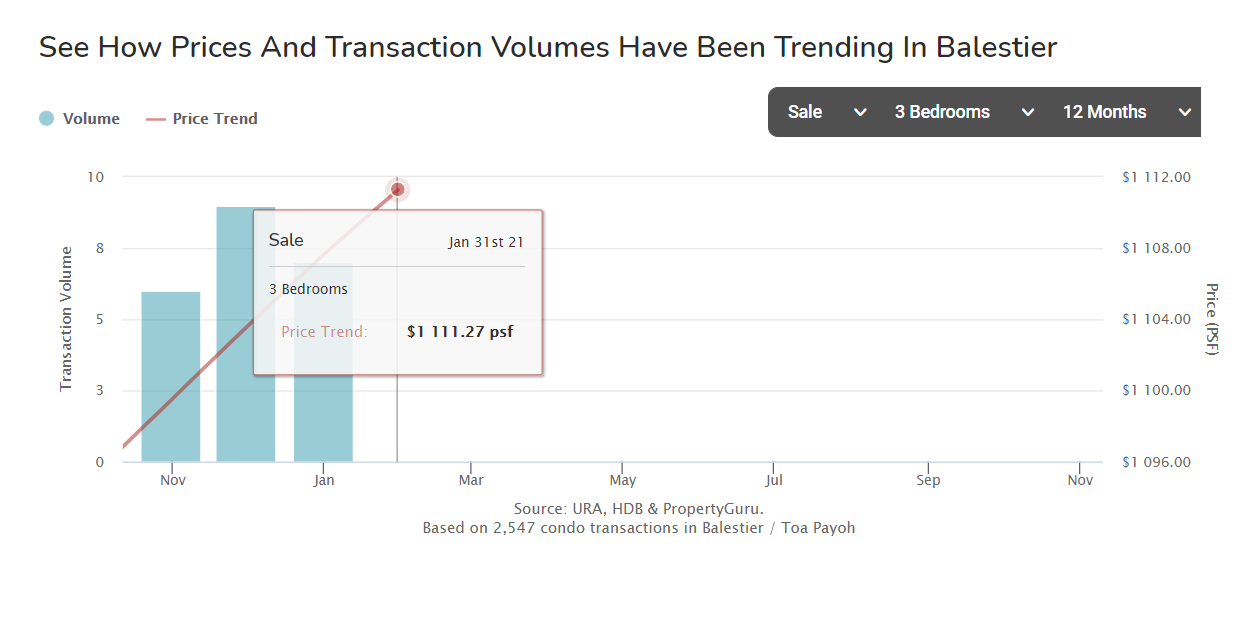The image size is (1245, 618).
Task: Click the chevron next to 12 Months
Action: [1185, 112]
